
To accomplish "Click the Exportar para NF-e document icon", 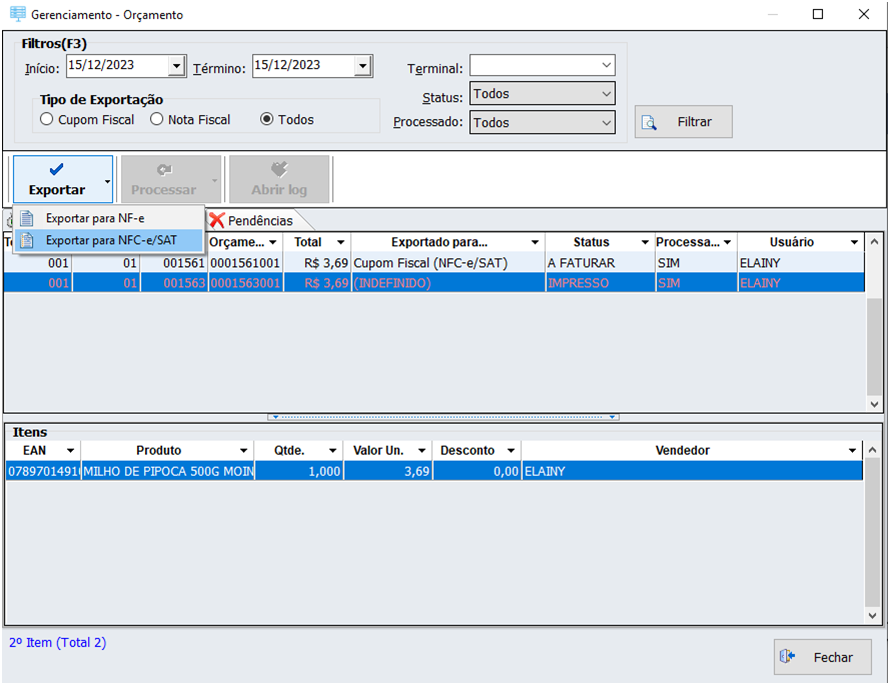I will tap(27, 218).
